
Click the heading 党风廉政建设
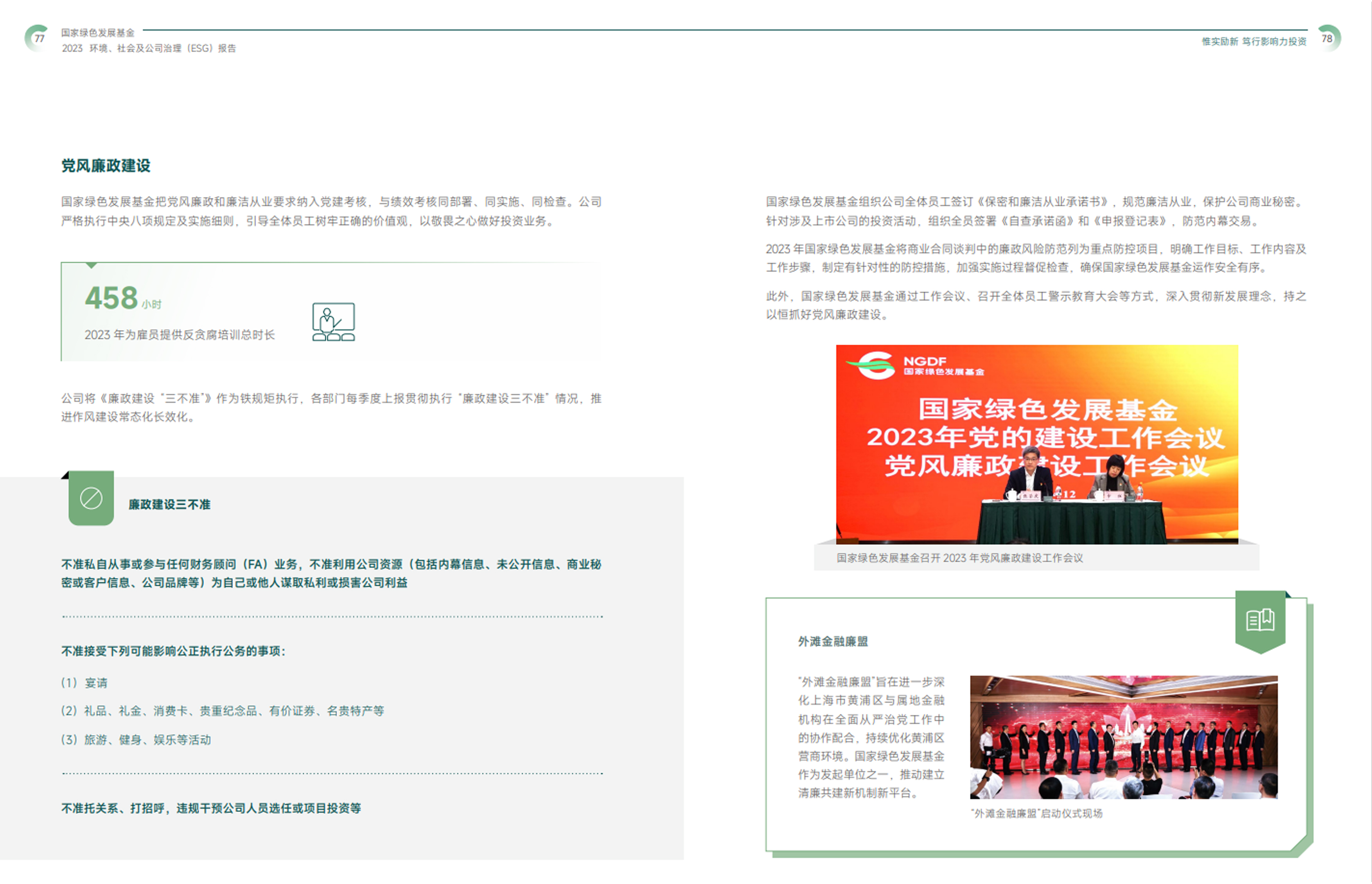tap(106, 166)
